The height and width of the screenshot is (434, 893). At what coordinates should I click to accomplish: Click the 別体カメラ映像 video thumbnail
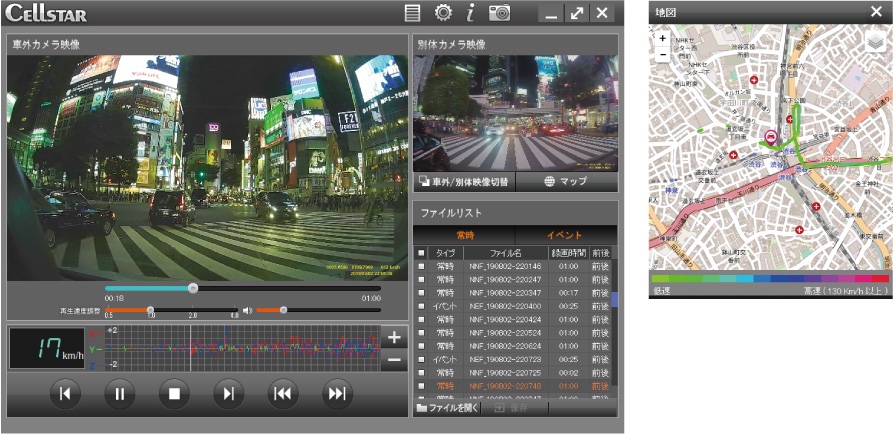click(x=514, y=113)
